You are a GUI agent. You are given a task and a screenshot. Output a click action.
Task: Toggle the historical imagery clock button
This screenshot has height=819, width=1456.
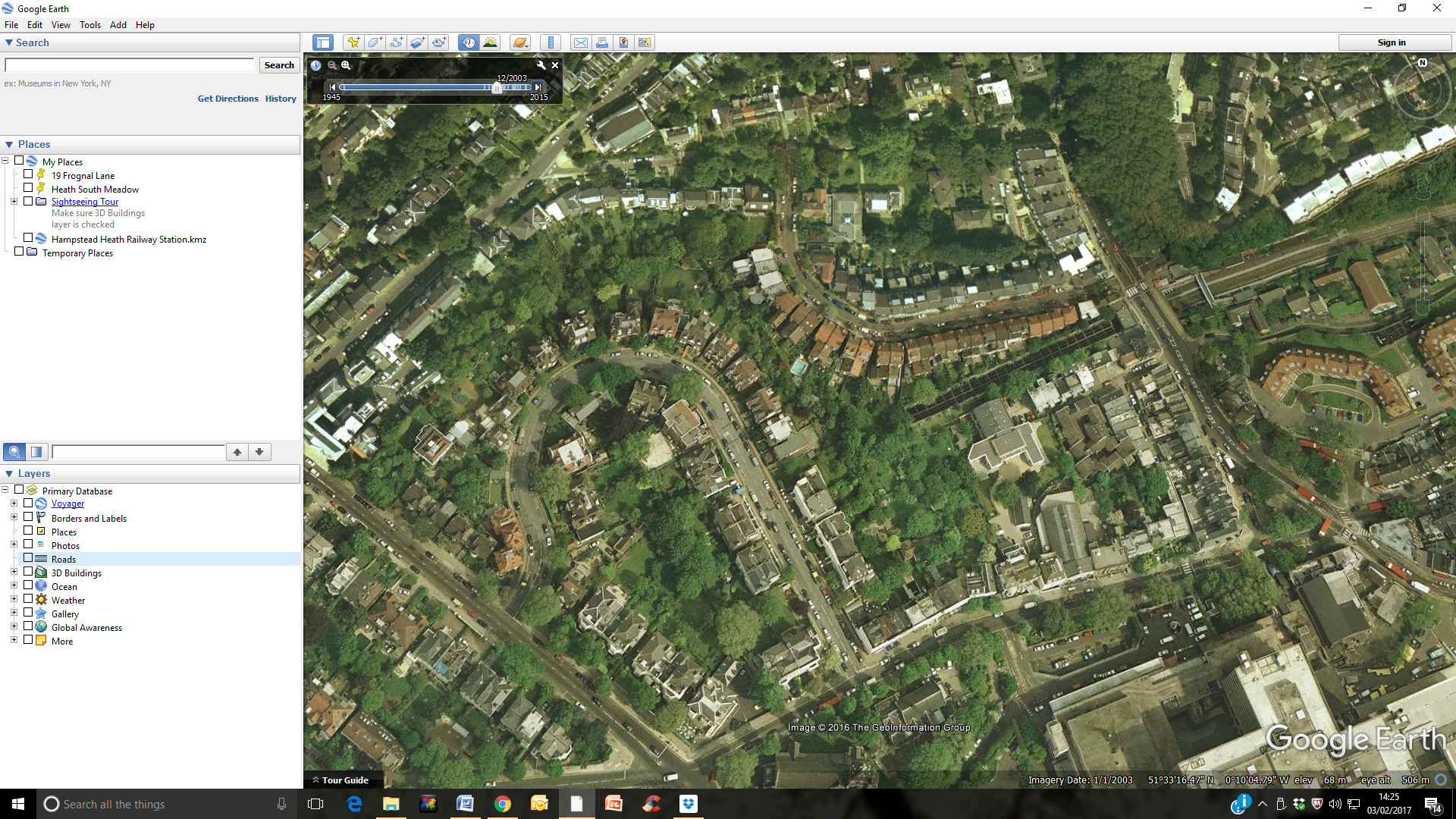[469, 42]
